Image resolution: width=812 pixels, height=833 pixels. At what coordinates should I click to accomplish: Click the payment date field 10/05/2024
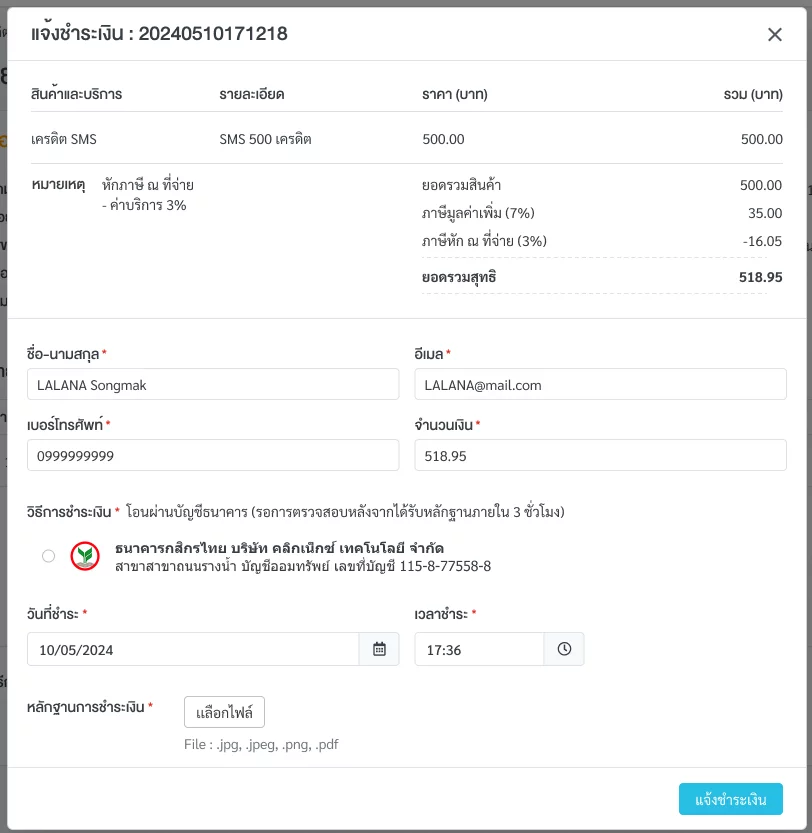[193, 649]
